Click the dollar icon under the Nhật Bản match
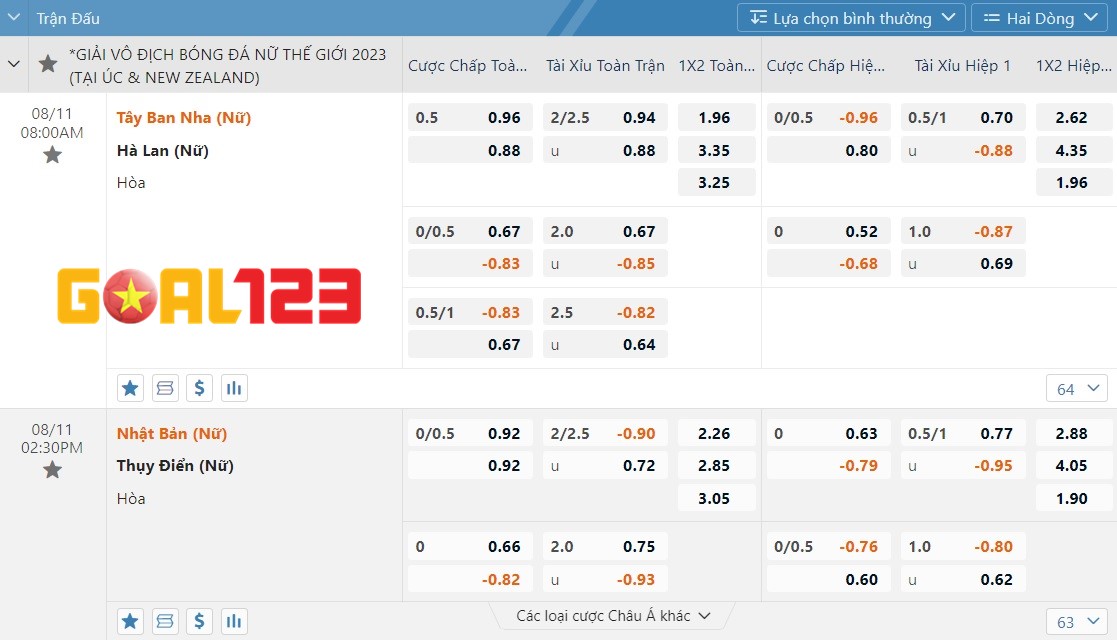This screenshot has width=1117, height=640. click(x=200, y=621)
